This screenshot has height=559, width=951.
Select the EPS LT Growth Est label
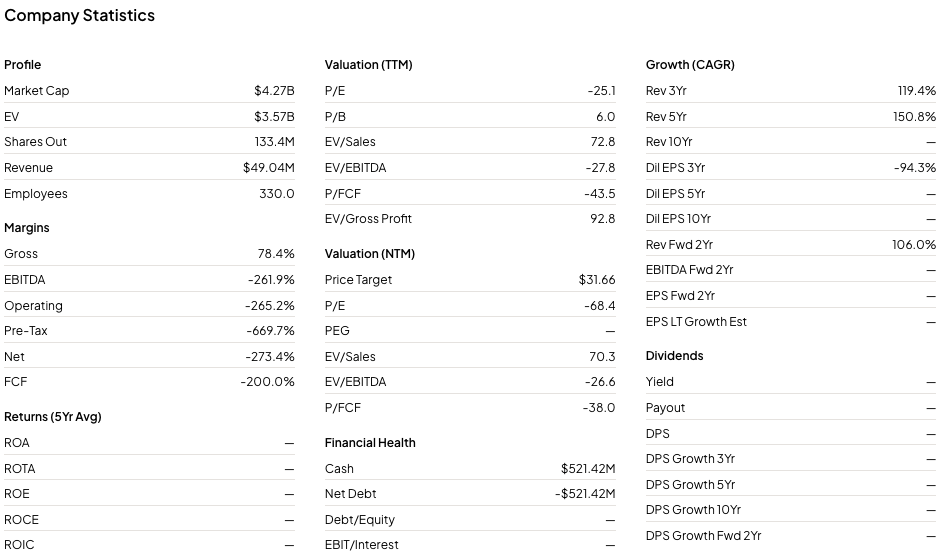(696, 322)
